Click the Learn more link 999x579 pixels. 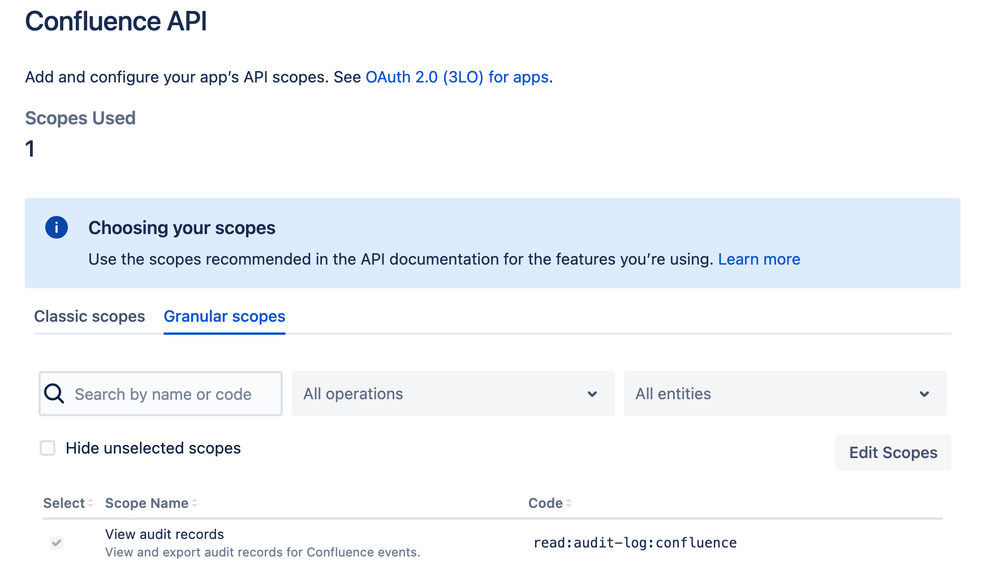coord(759,259)
